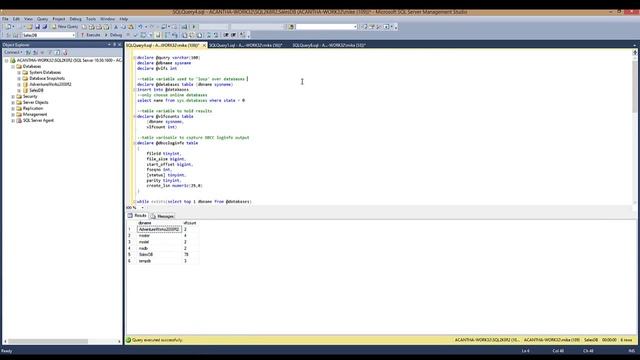Click the Save All icon
The width and height of the screenshot is (640, 360).
pyautogui.click(x=44, y=27)
